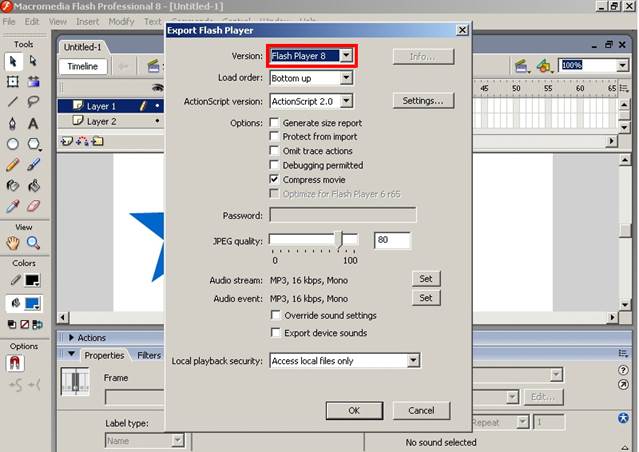
Task: Click Set button for Audio stream
Action: 426,279
